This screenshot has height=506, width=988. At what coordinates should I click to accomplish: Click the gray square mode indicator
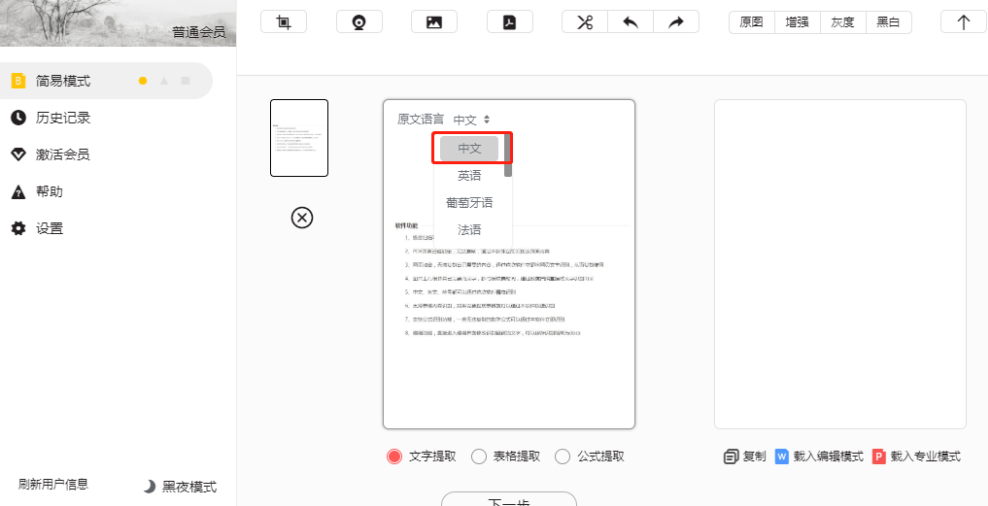pos(185,81)
